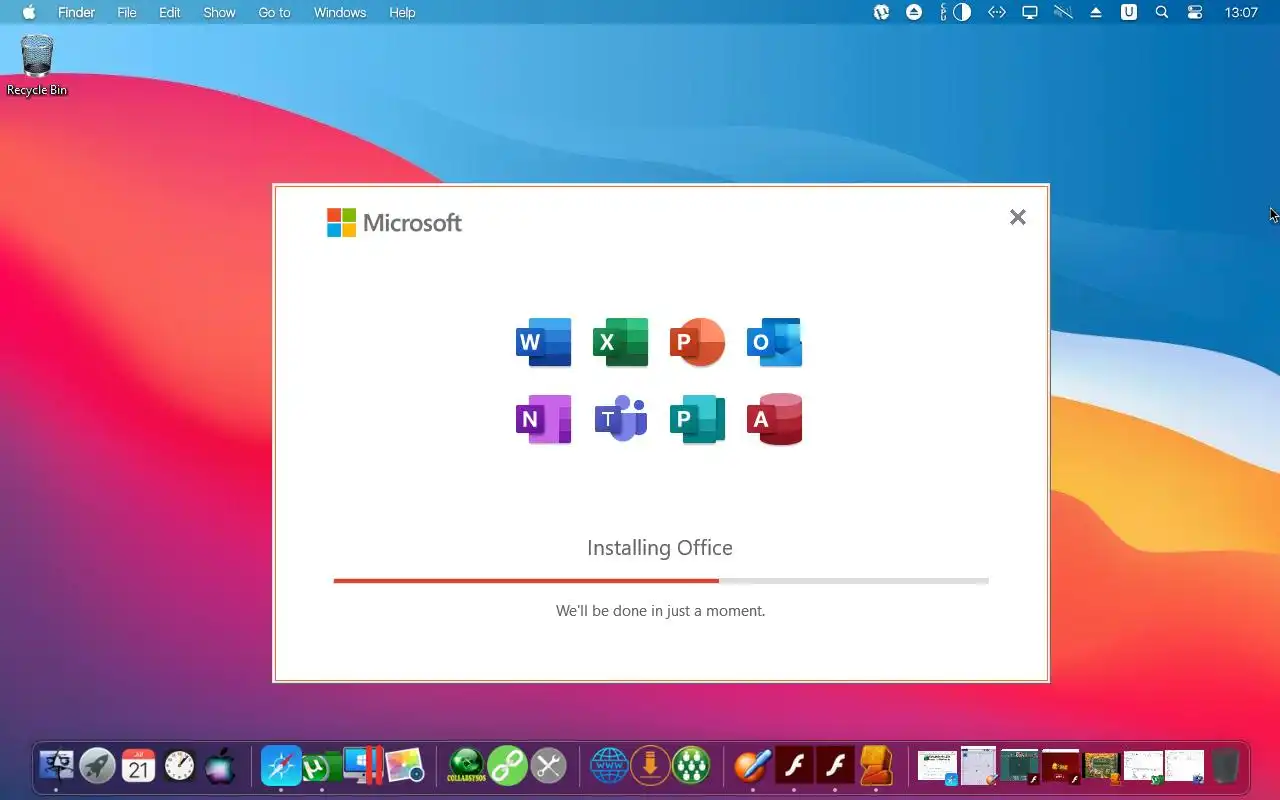Click the Excel icon in the installer
This screenshot has height=800, width=1280.
[620, 342]
